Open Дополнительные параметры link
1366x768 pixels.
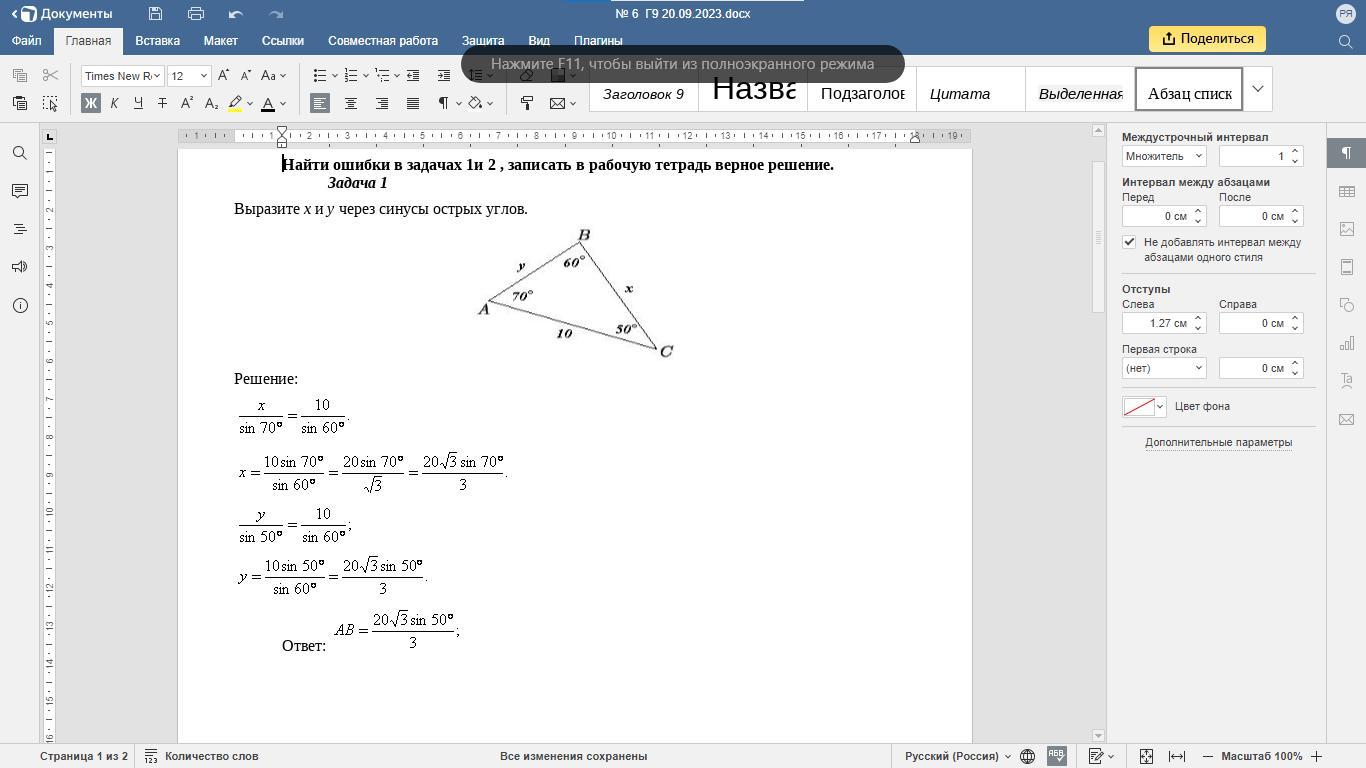(1218, 442)
